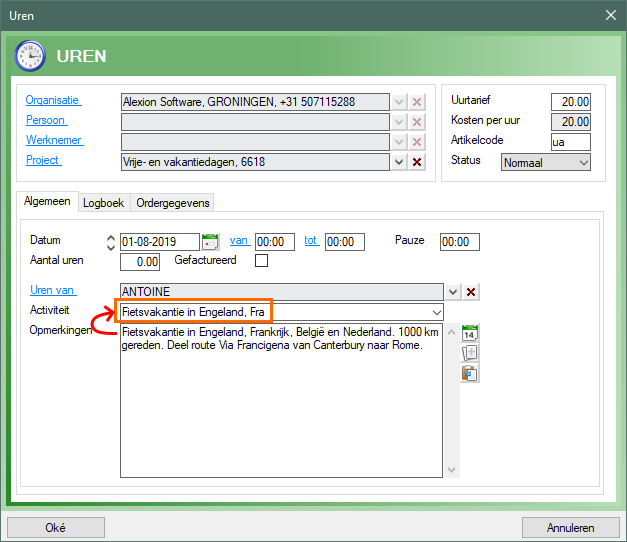Click the Uren van link
Viewport: 627px width, 542px height.
pos(53,290)
